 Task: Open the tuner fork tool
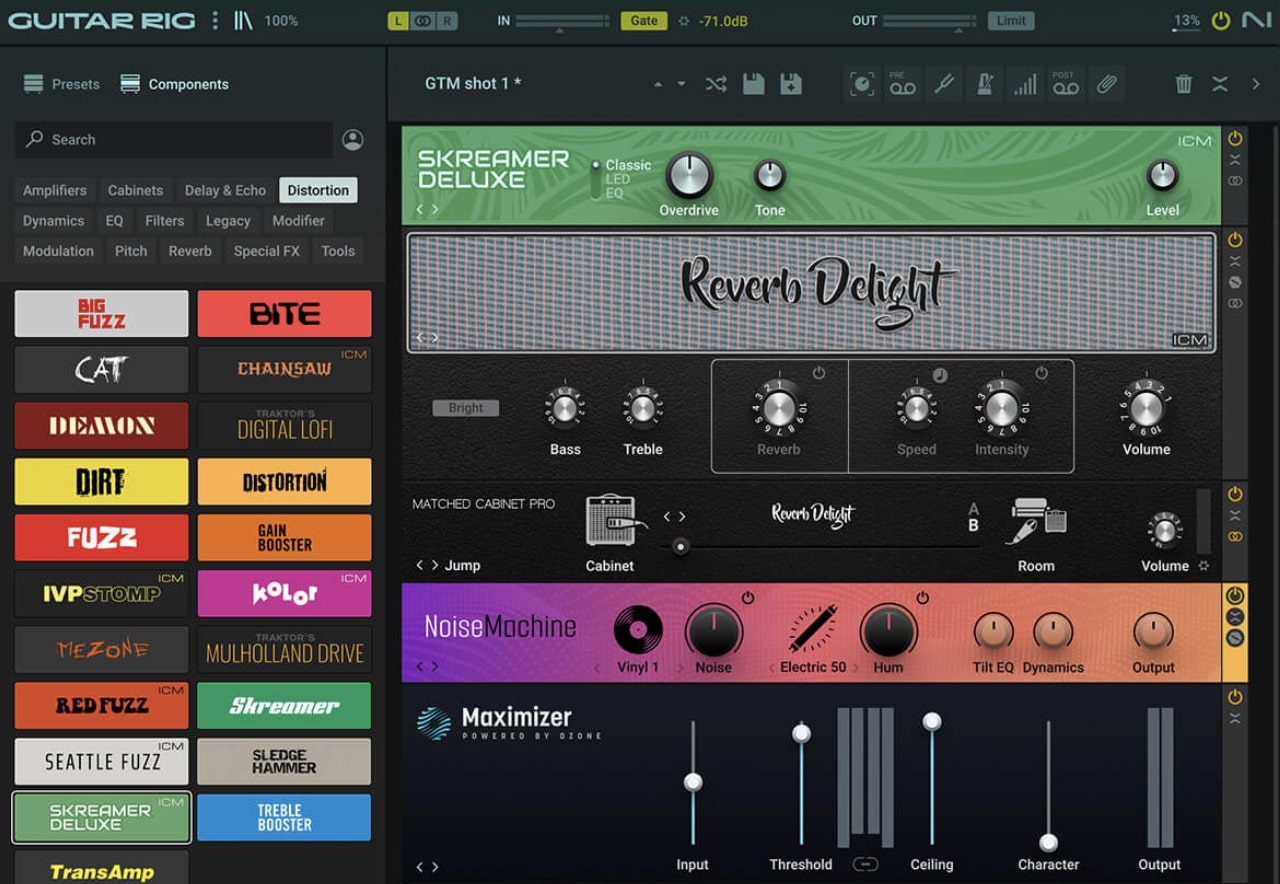pos(944,84)
